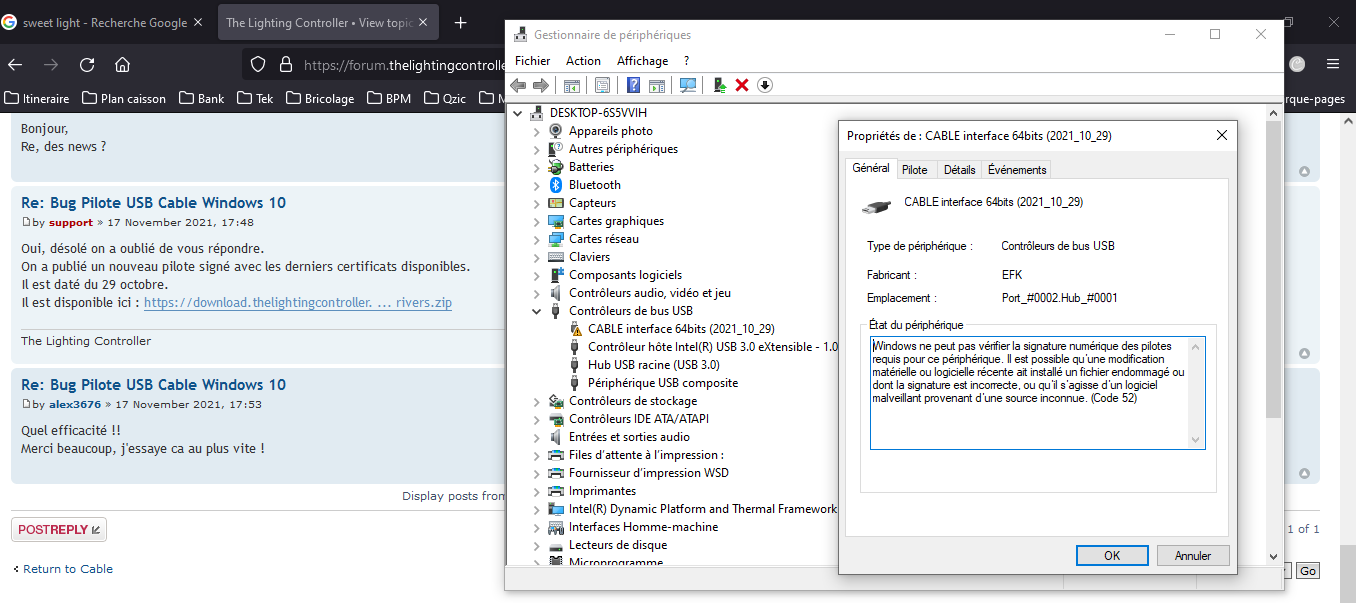Expand the Bluetooth device category
This screenshot has height=603, width=1356.
click(536, 185)
